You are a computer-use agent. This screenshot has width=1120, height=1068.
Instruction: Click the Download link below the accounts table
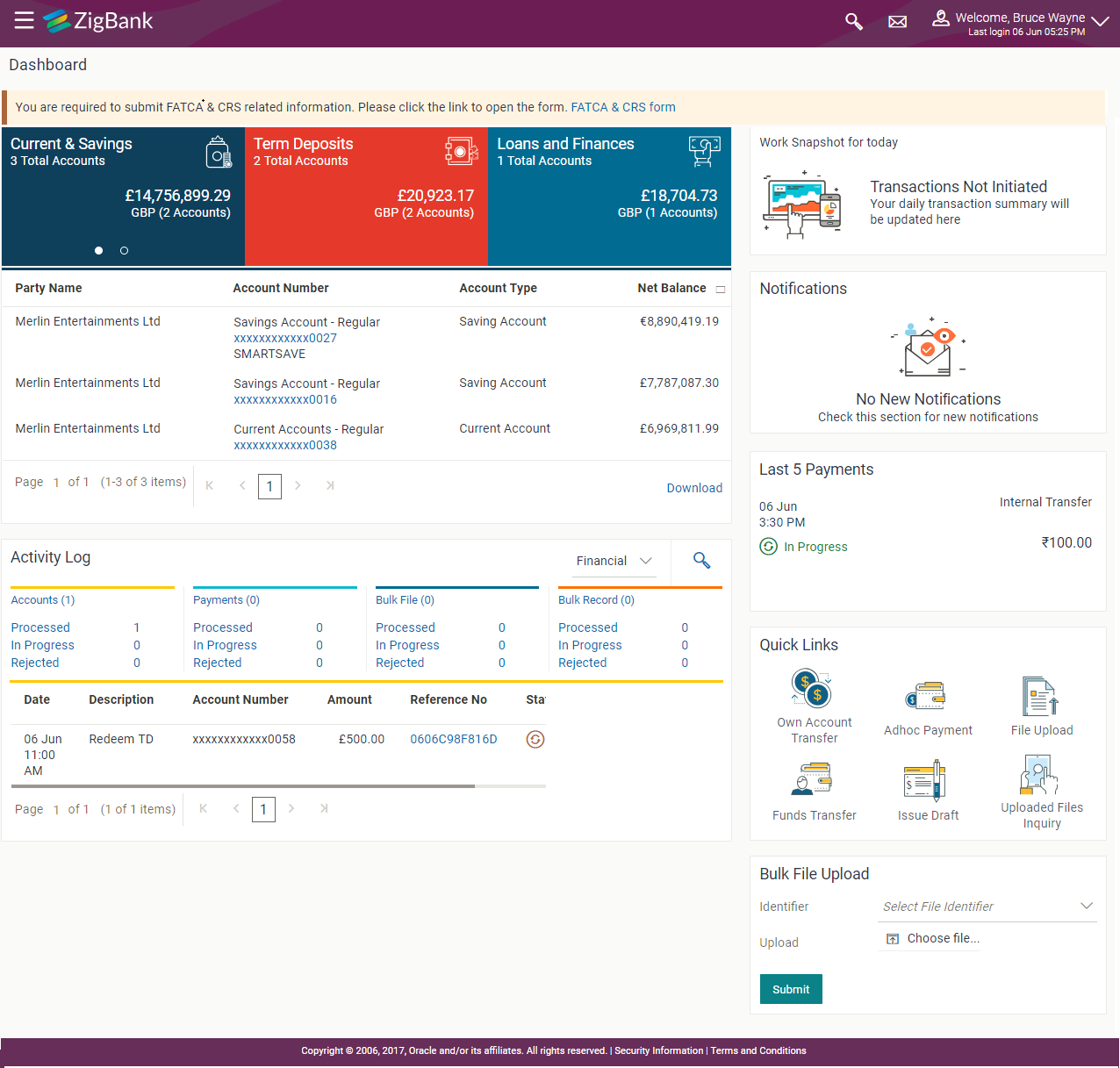[x=694, y=487]
